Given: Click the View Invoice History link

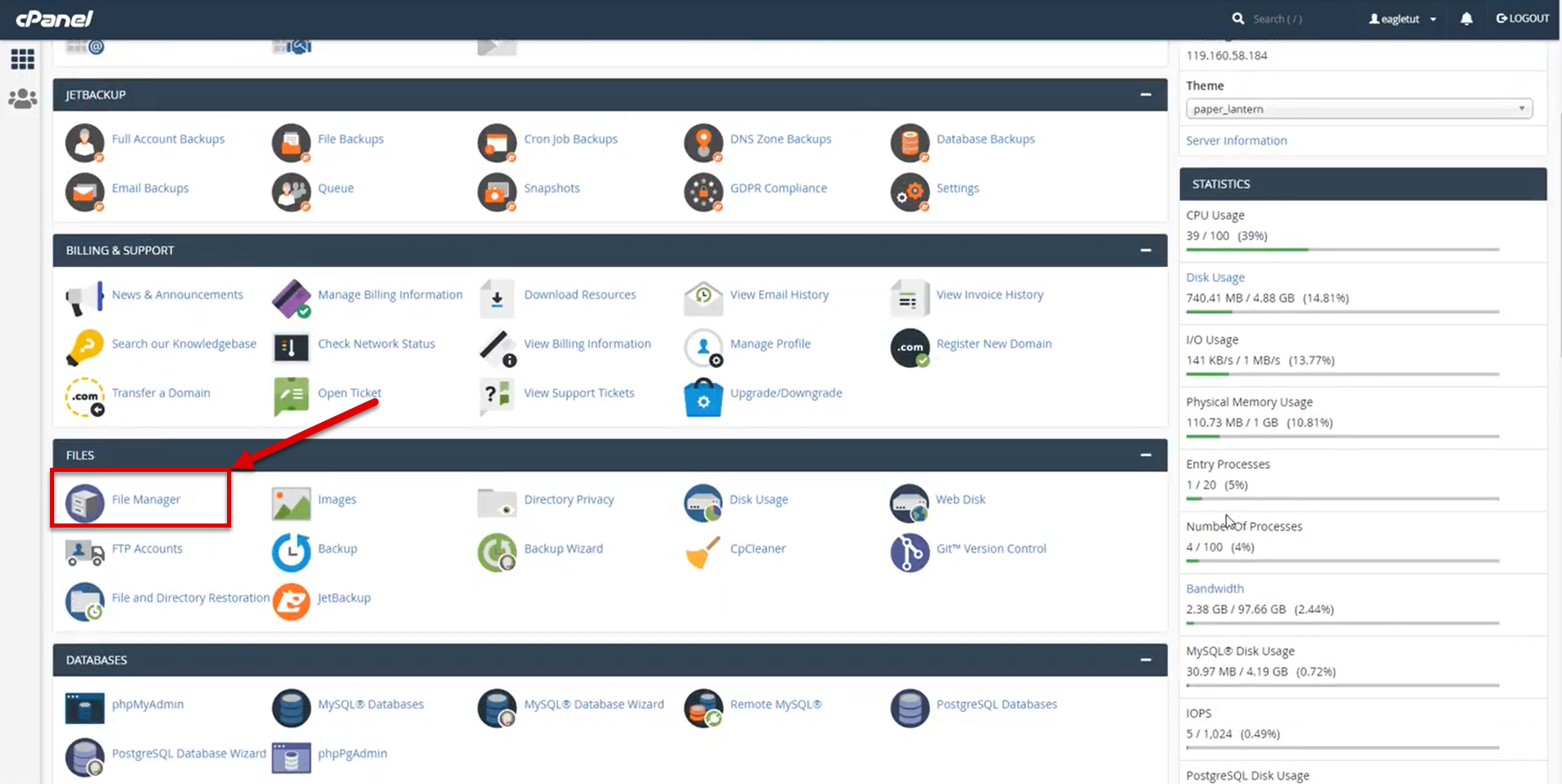Looking at the screenshot, I should (990, 295).
